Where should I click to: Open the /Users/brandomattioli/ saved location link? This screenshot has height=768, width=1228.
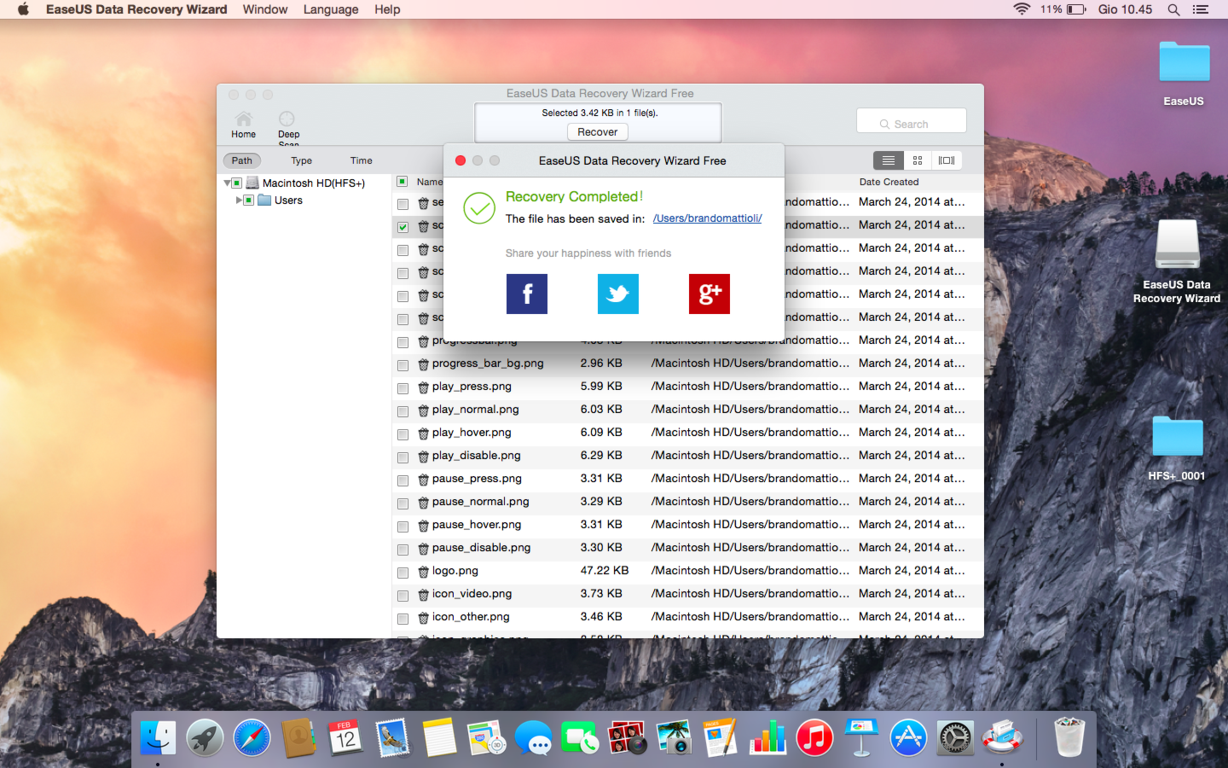(707, 218)
